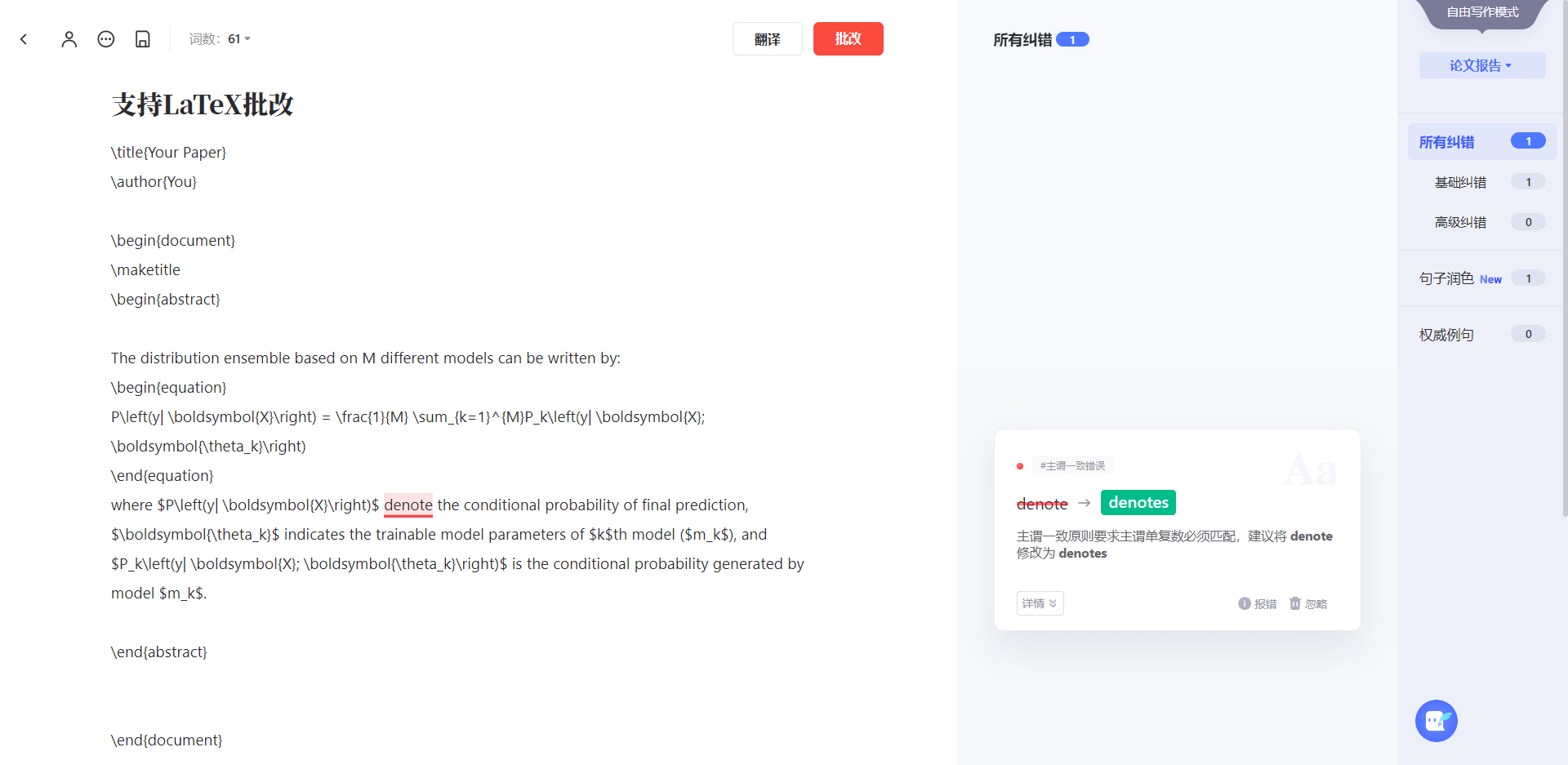Click the underlined word denote in text
This screenshot has height=765, width=1568.
click(408, 505)
